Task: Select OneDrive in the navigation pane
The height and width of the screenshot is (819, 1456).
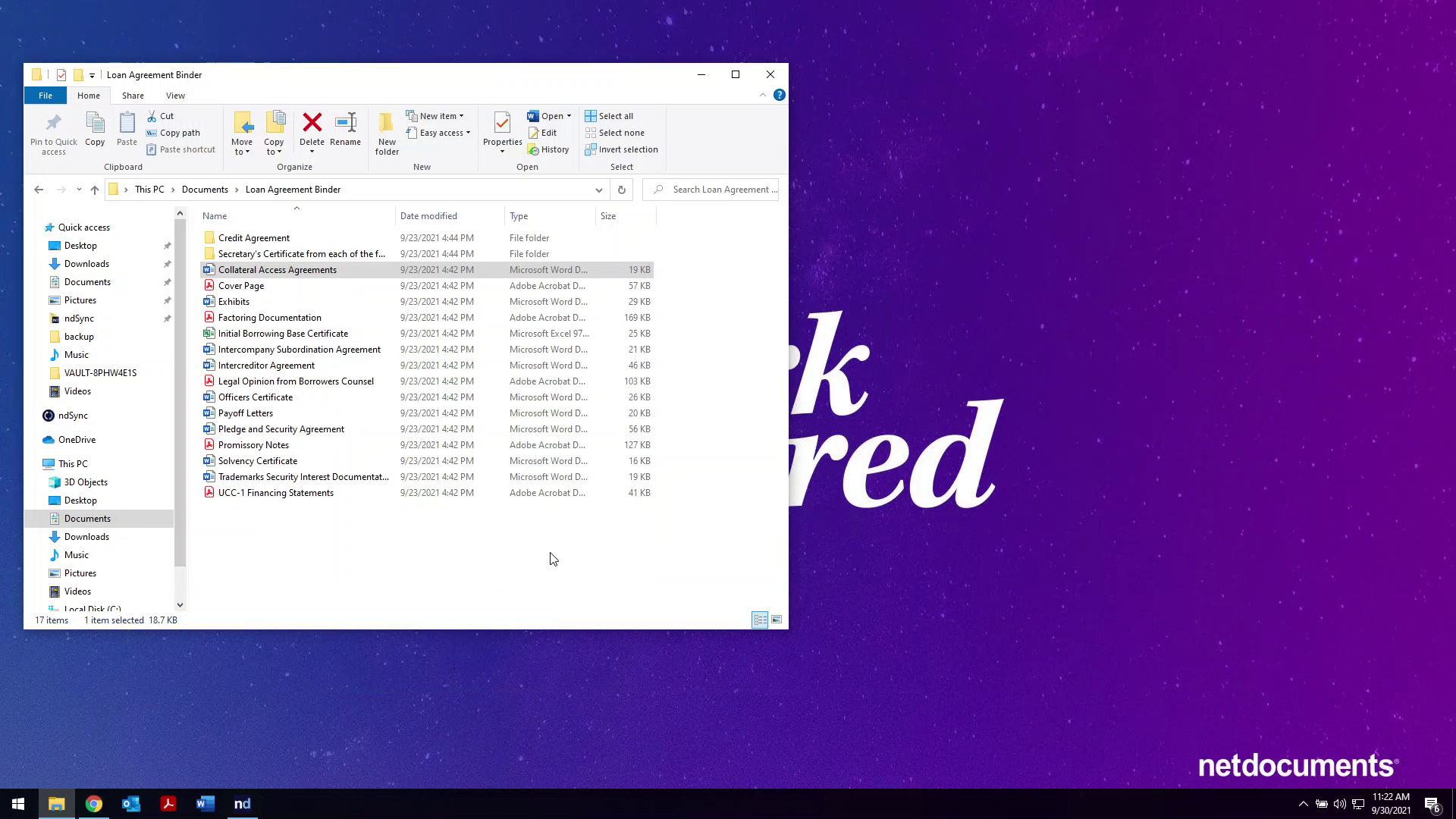Action: (77, 440)
